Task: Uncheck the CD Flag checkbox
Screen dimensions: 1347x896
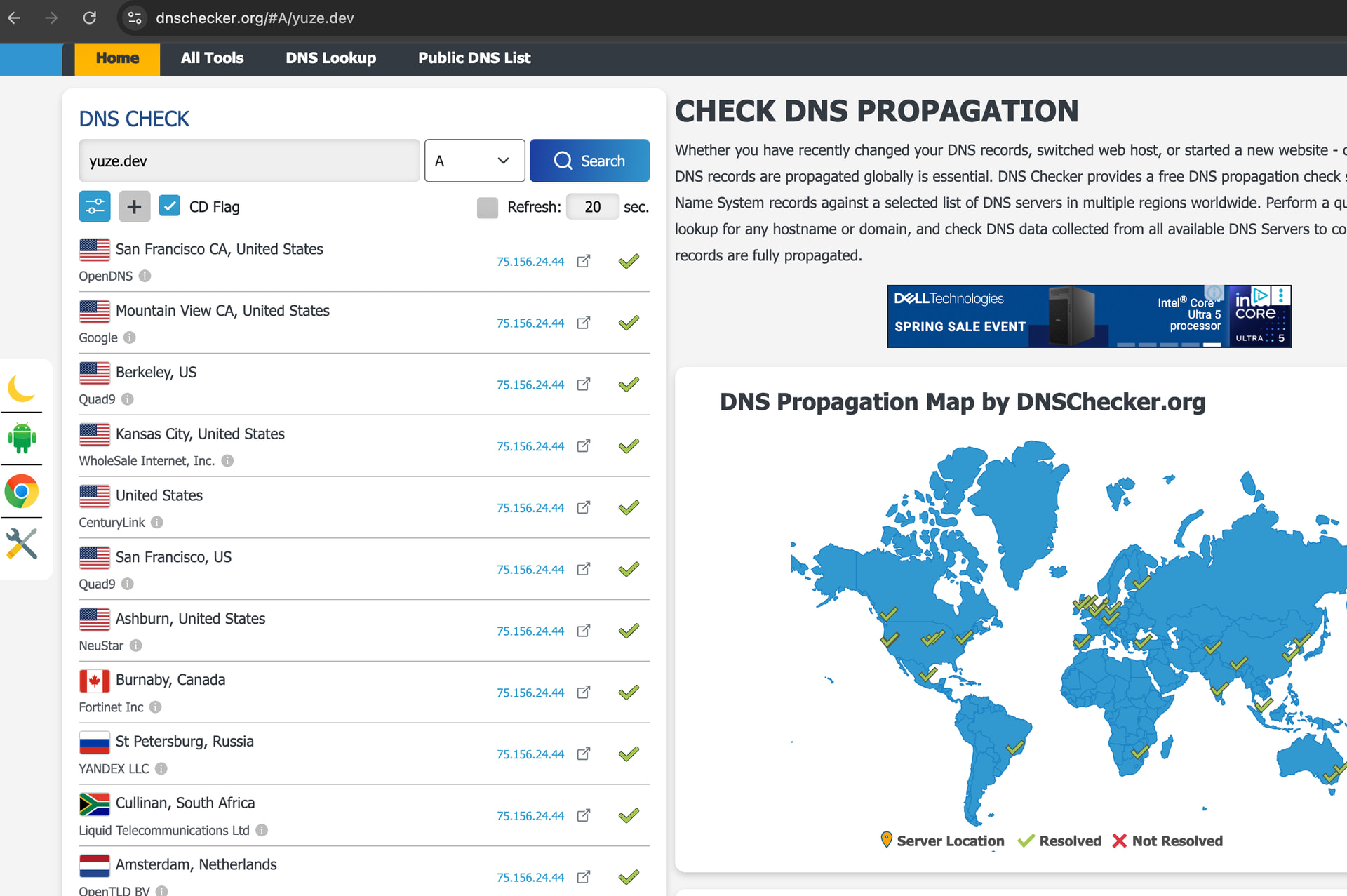Action: pyautogui.click(x=169, y=206)
